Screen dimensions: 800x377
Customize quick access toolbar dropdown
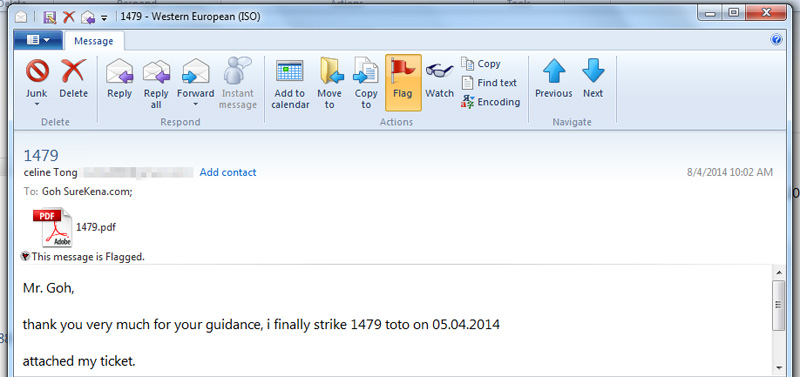(104, 17)
